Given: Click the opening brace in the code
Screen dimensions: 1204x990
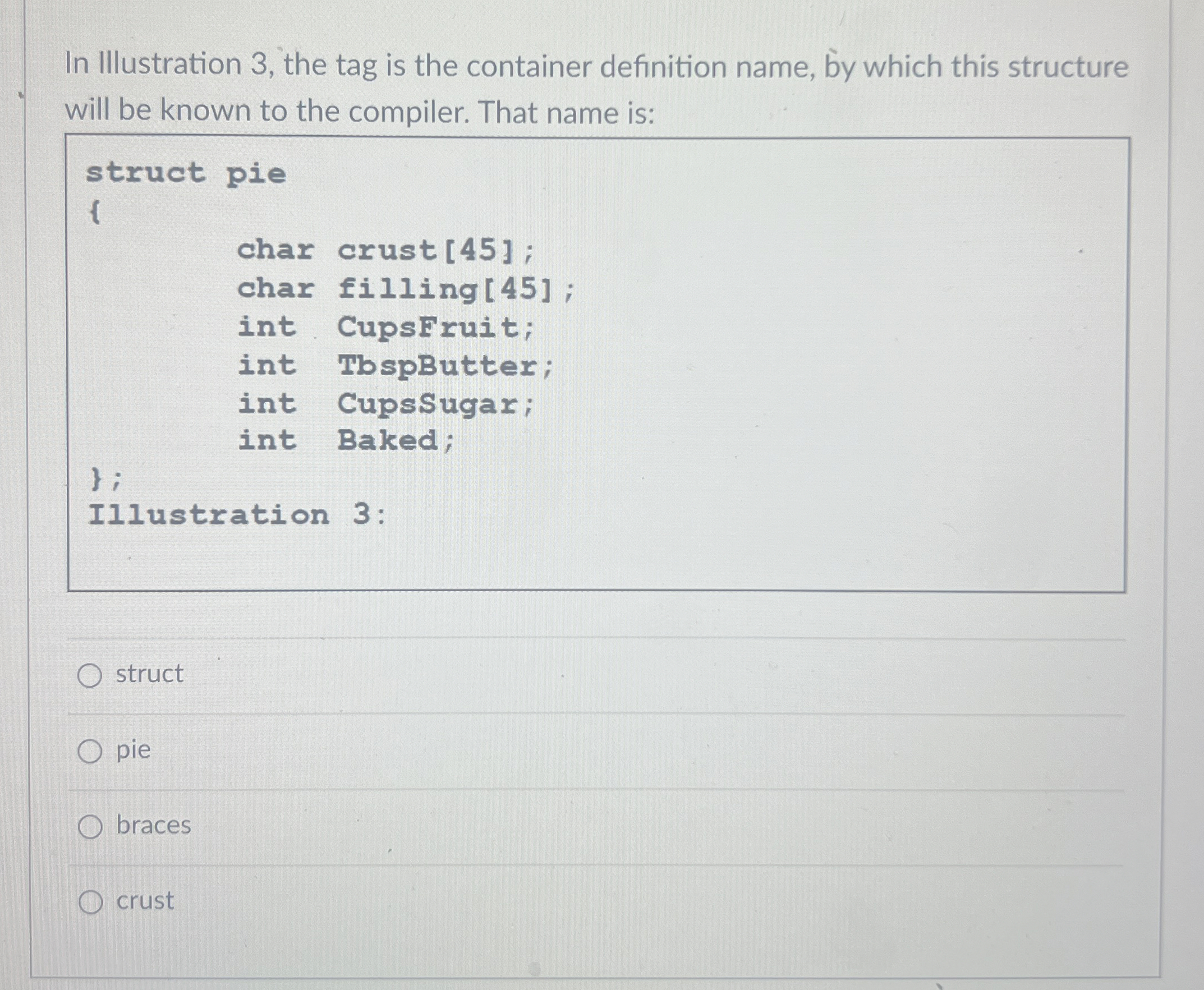Looking at the screenshot, I should [x=95, y=214].
